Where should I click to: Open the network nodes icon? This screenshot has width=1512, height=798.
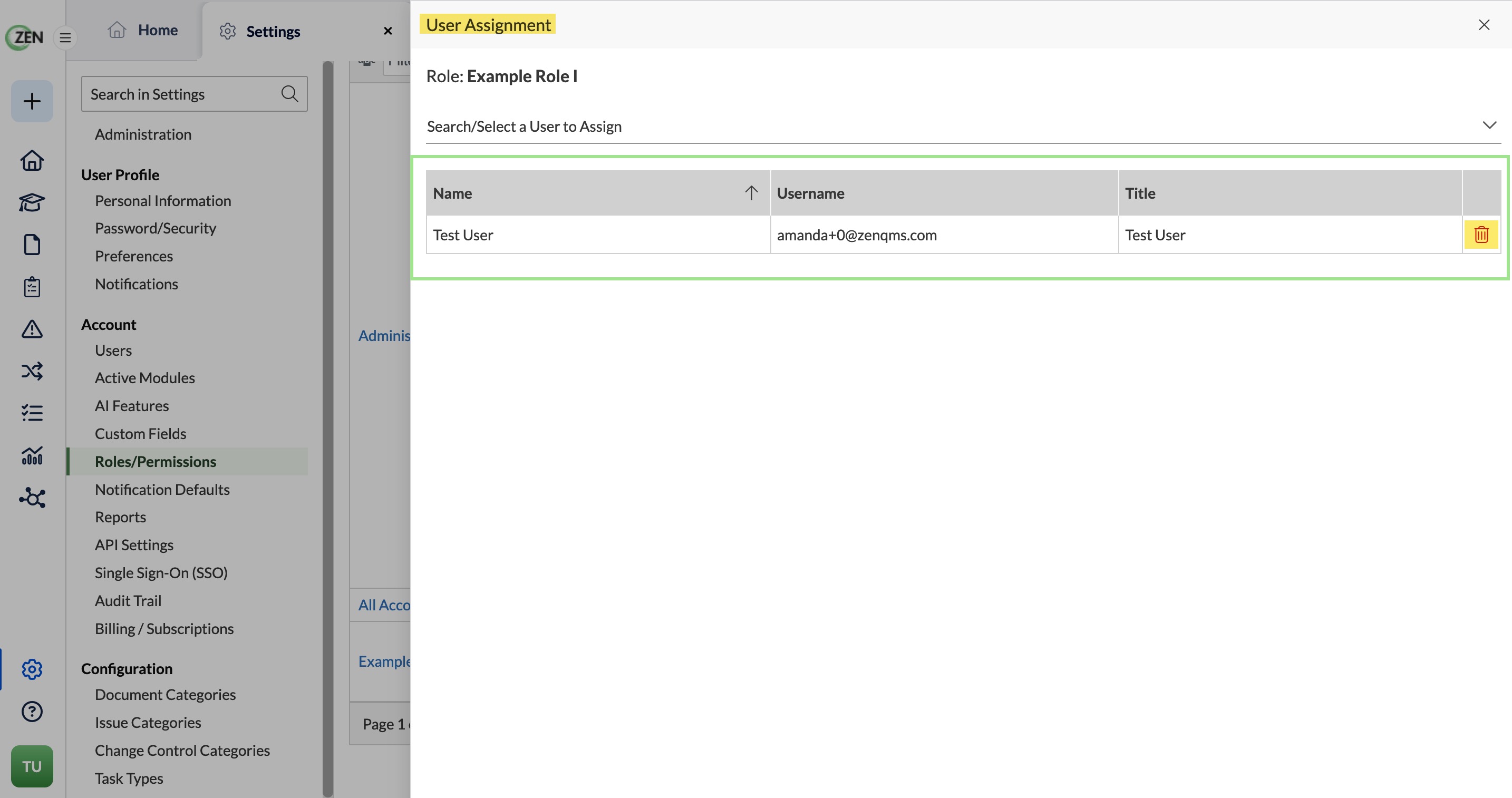(32, 498)
